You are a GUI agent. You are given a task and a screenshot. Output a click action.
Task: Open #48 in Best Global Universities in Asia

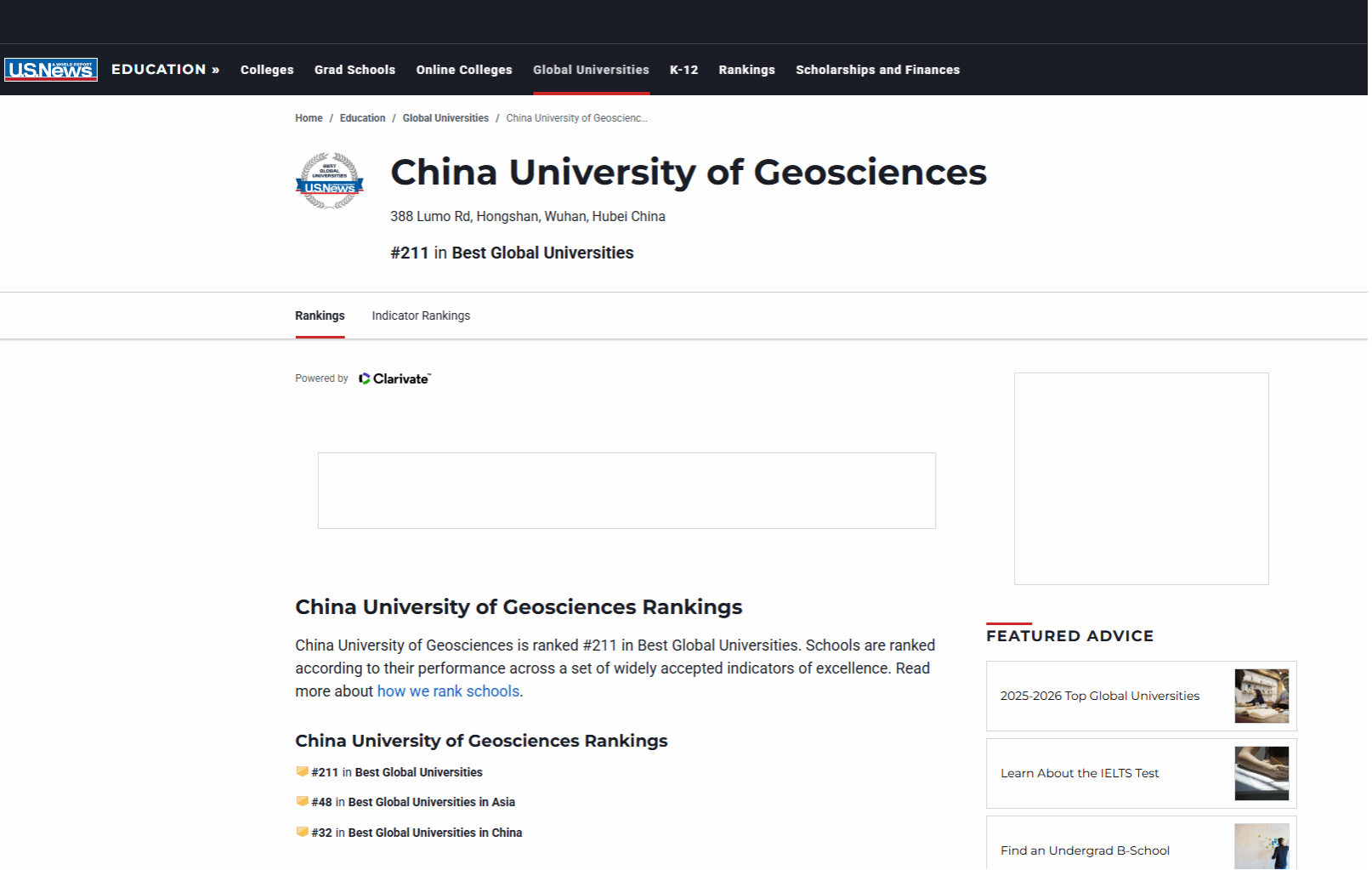coord(413,802)
